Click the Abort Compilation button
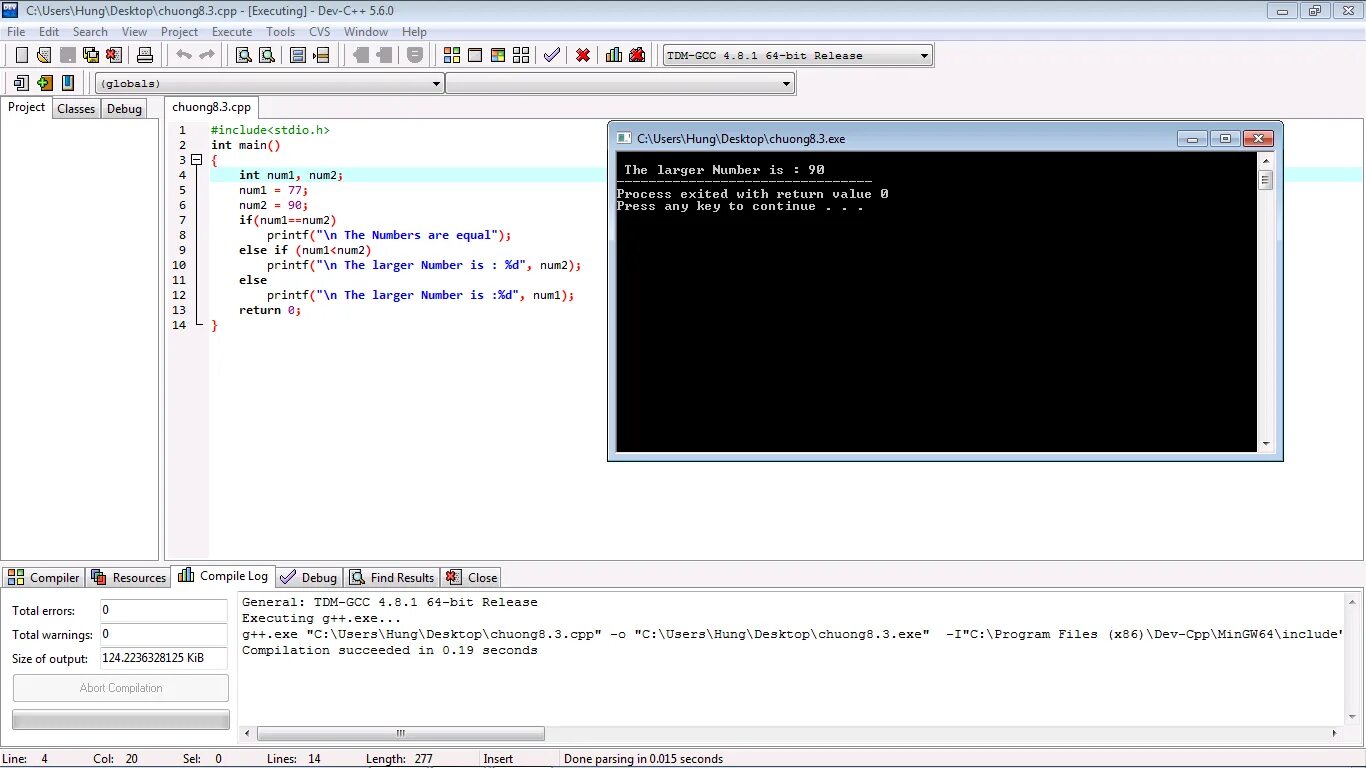The image size is (1366, 768). (121, 688)
